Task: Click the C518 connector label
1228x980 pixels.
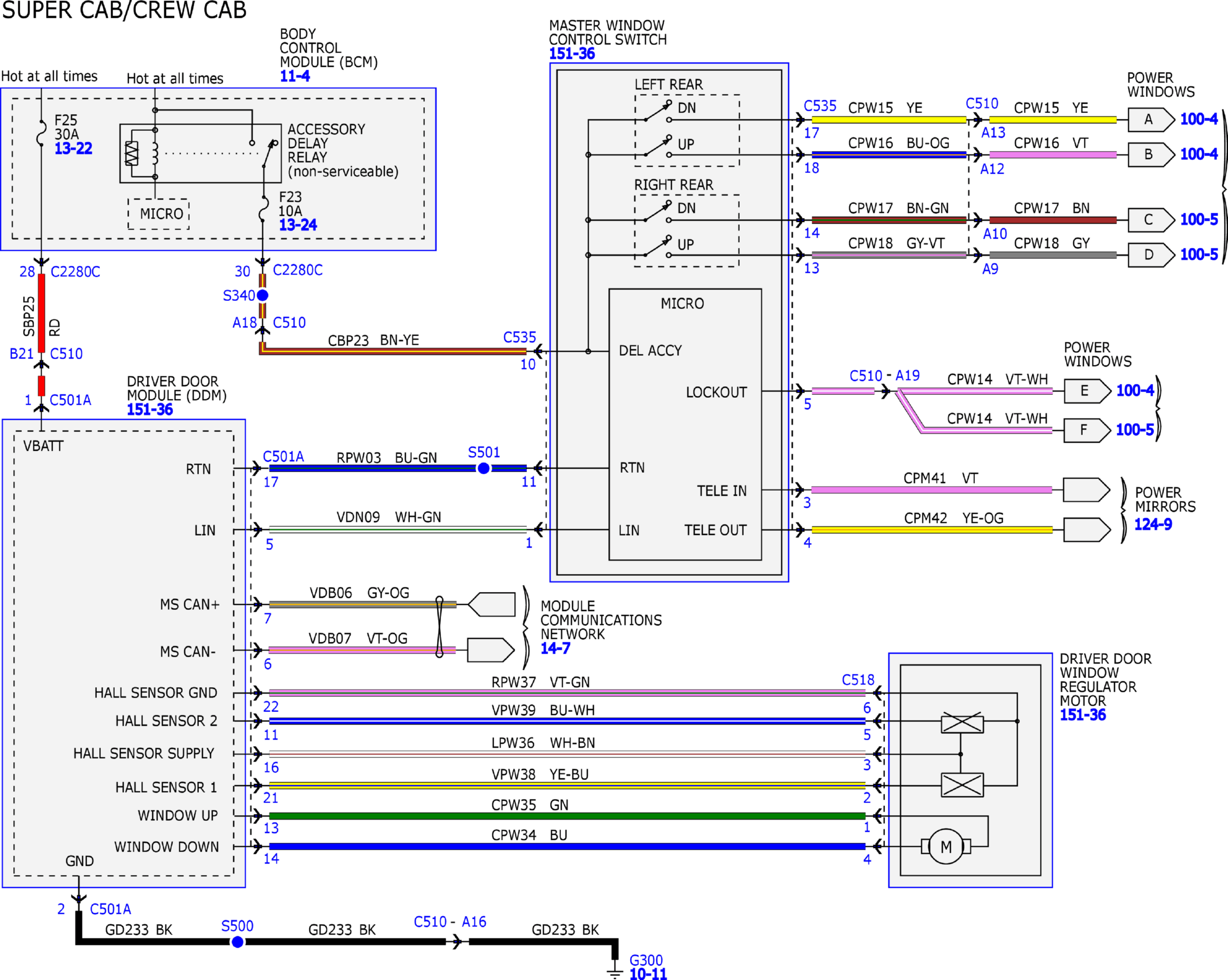Action: (x=858, y=680)
